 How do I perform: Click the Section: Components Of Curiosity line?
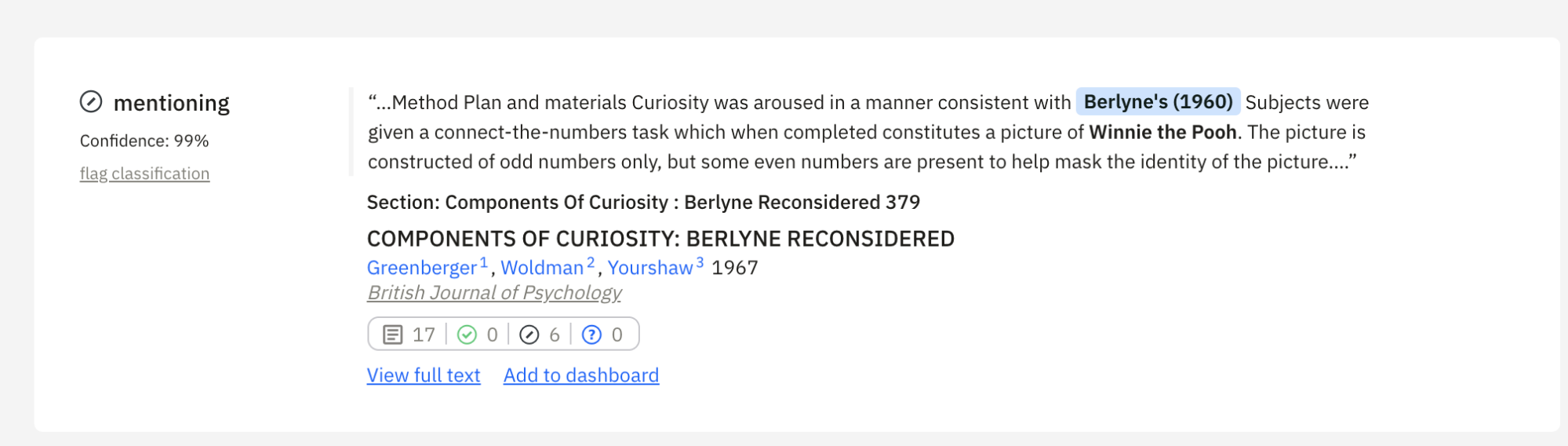[x=643, y=203]
